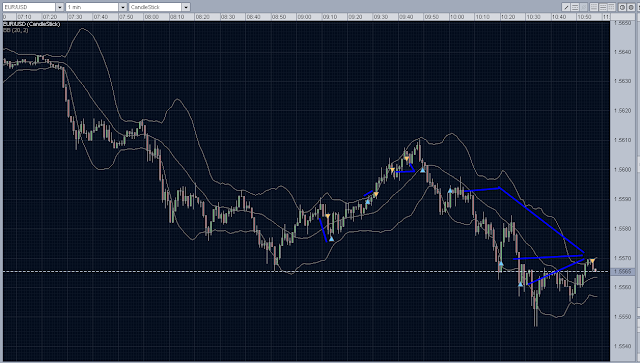Click the CandleStick chart type field
640x363 pixels.
156,7
